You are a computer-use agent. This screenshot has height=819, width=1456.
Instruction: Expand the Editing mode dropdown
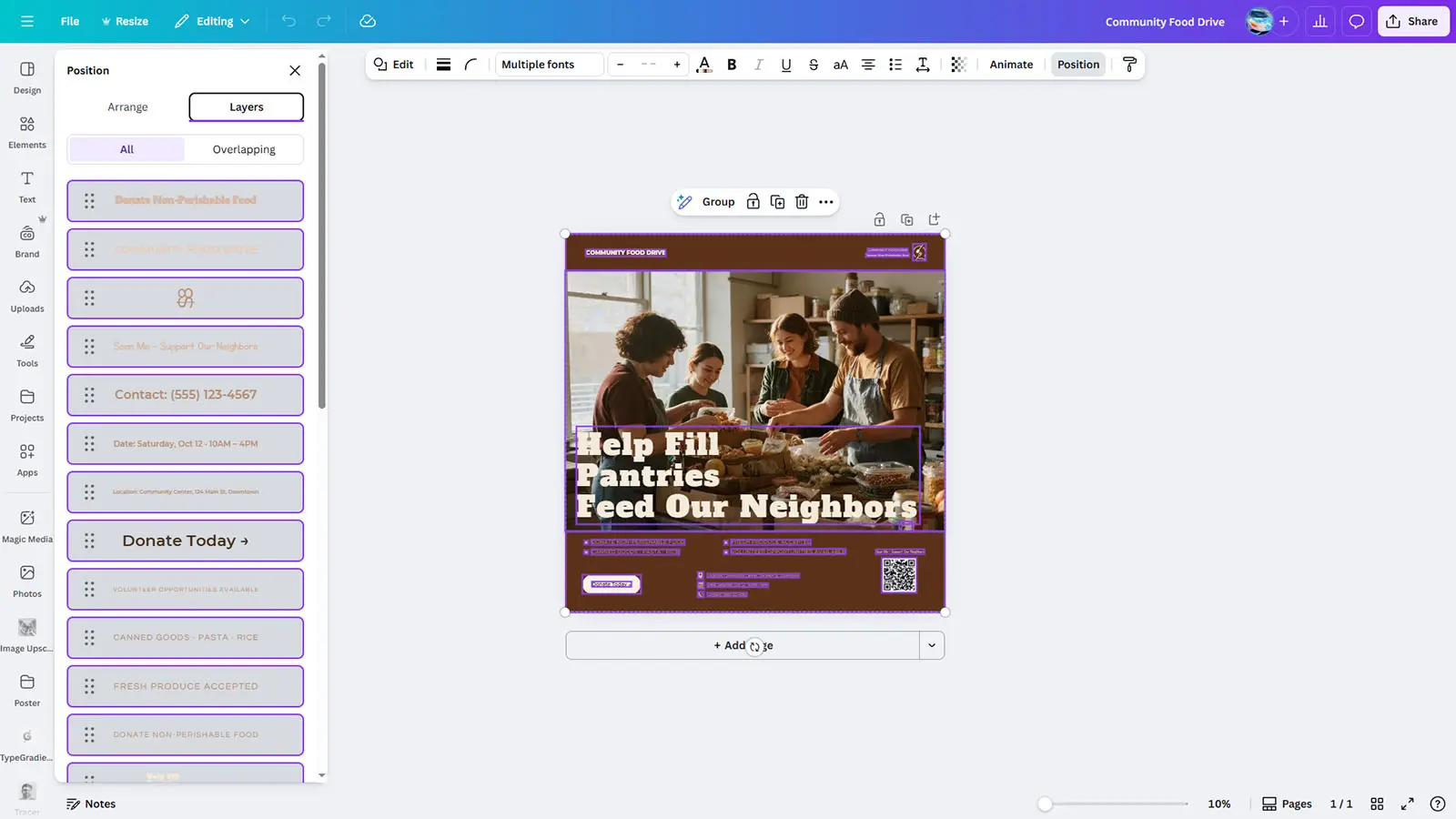tap(212, 22)
